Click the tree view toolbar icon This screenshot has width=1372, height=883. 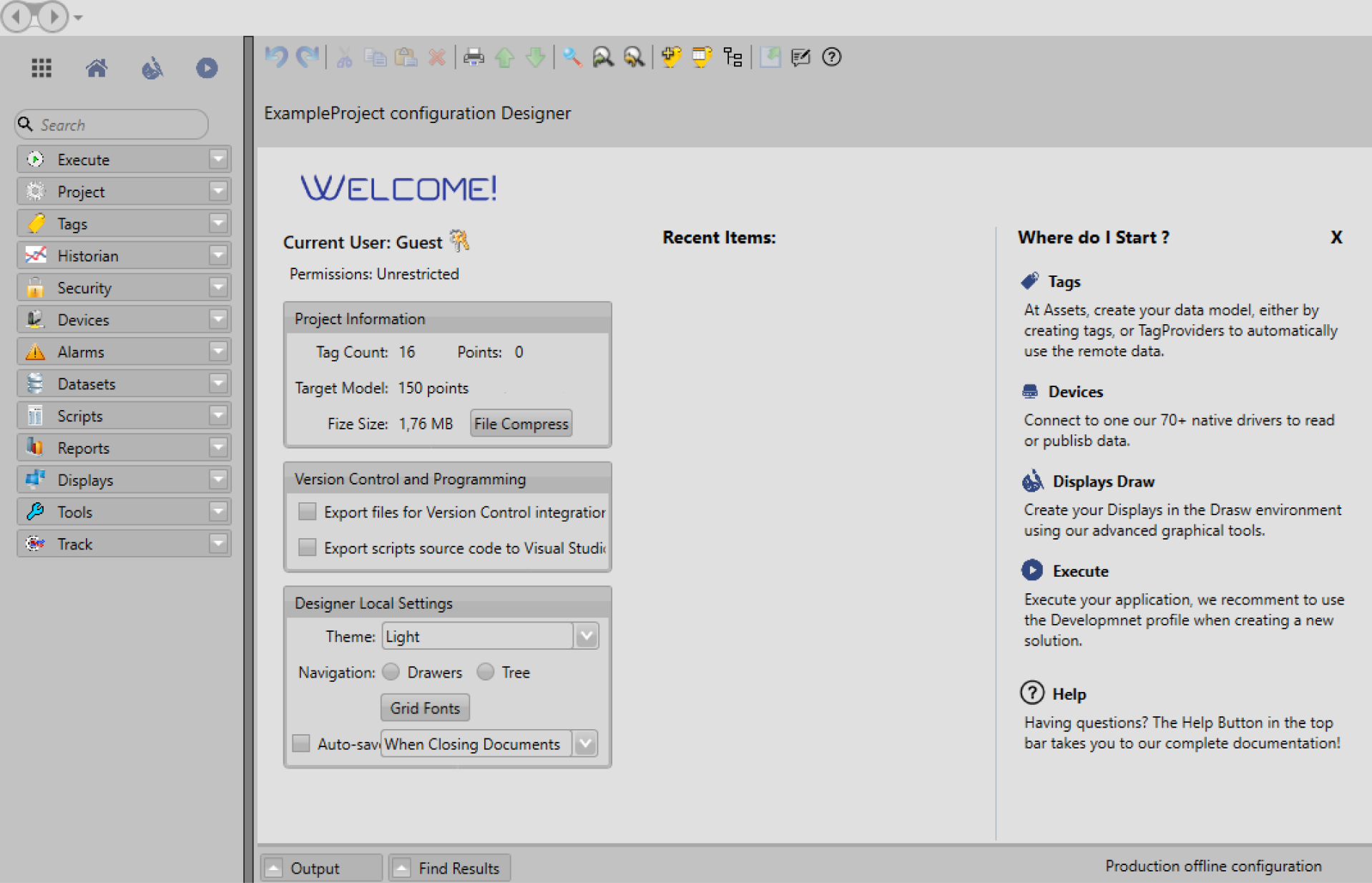(x=732, y=57)
